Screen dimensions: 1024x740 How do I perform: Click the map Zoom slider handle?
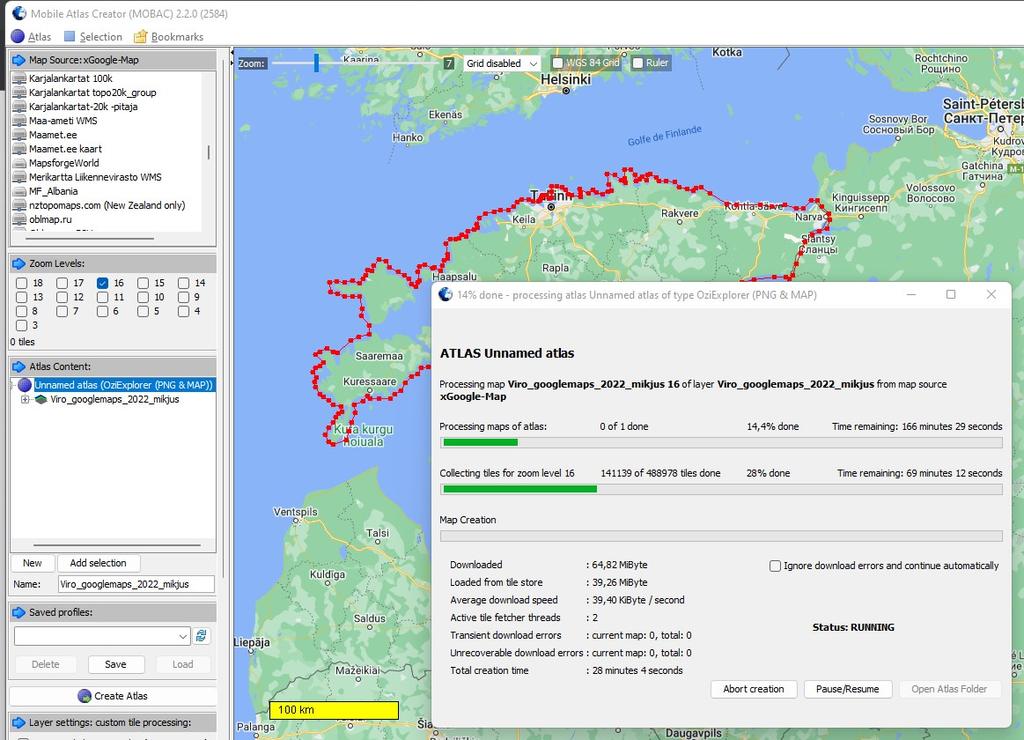[316, 63]
